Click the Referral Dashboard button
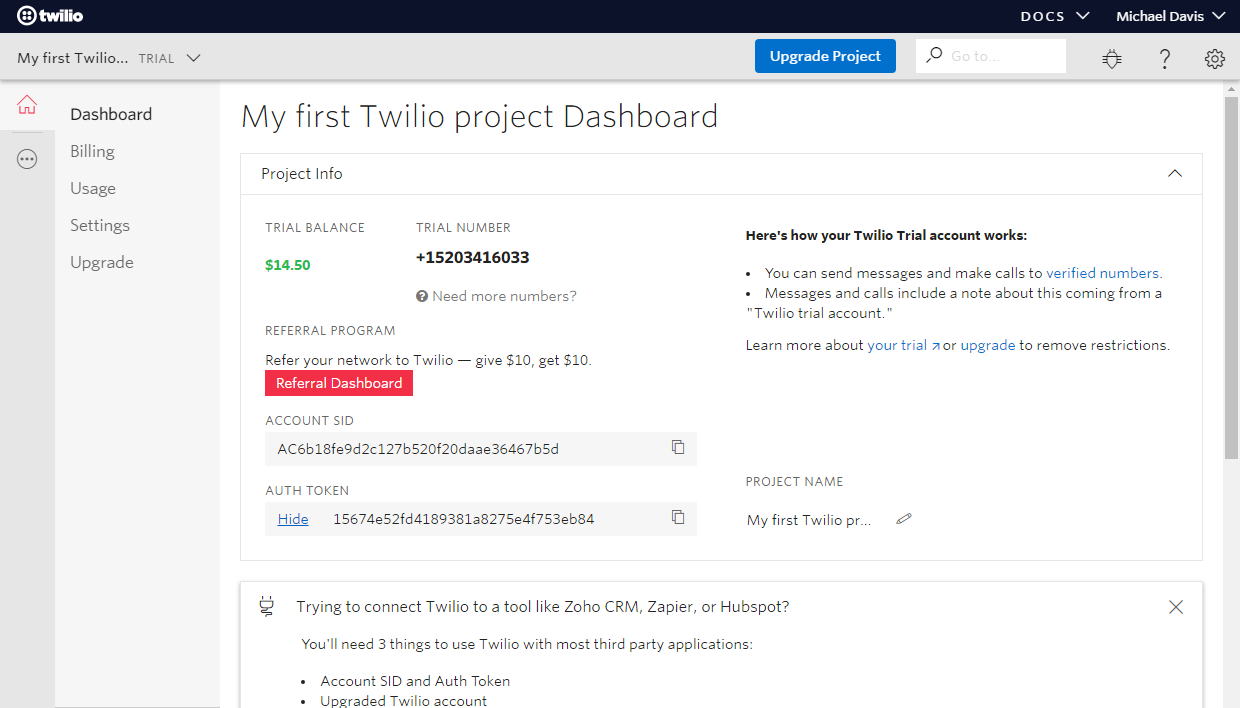The image size is (1240, 708). point(339,383)
